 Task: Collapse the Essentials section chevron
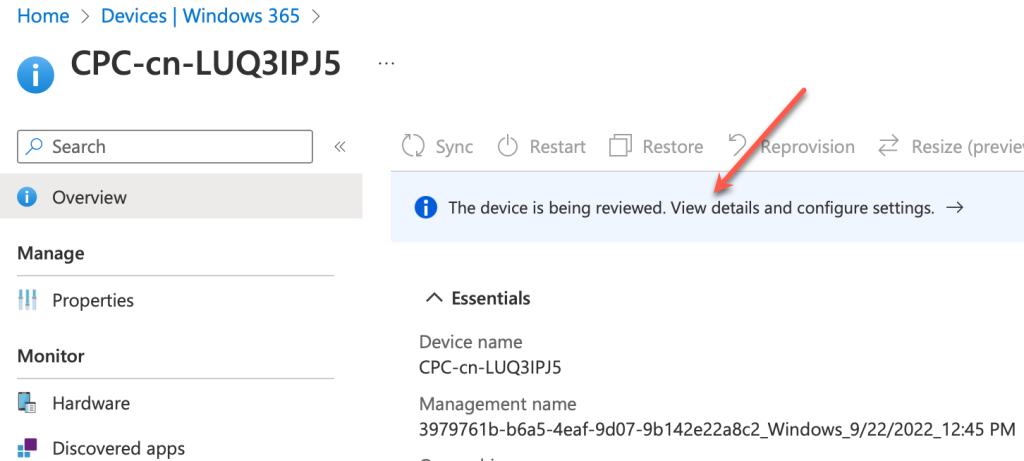click(434, 298)
